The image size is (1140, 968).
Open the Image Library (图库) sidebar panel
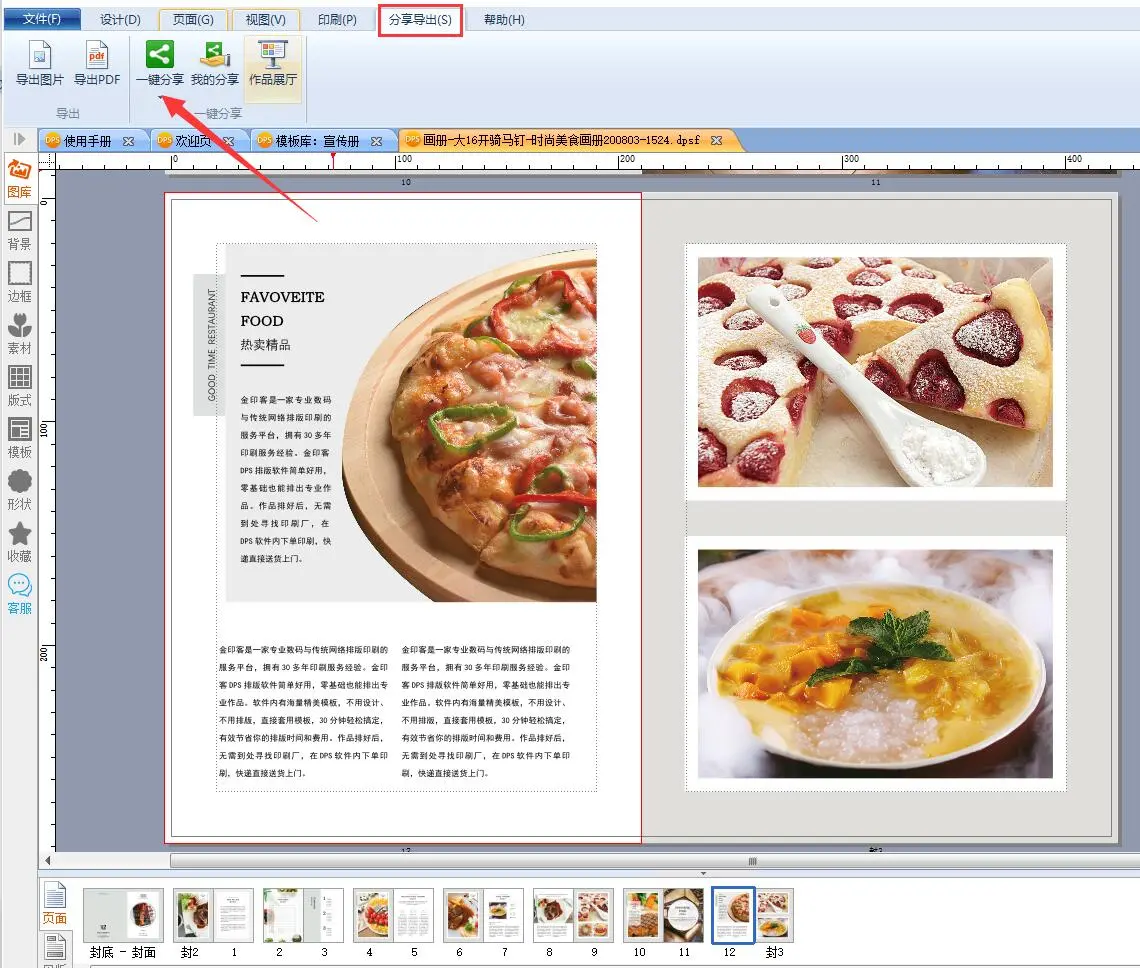(19, 178)
